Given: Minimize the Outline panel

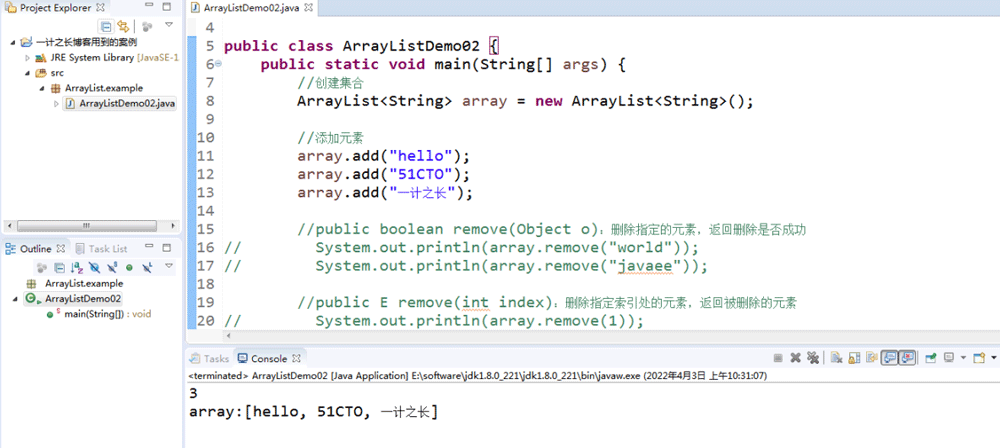Looking at the screenshot, I should point(149,246).
